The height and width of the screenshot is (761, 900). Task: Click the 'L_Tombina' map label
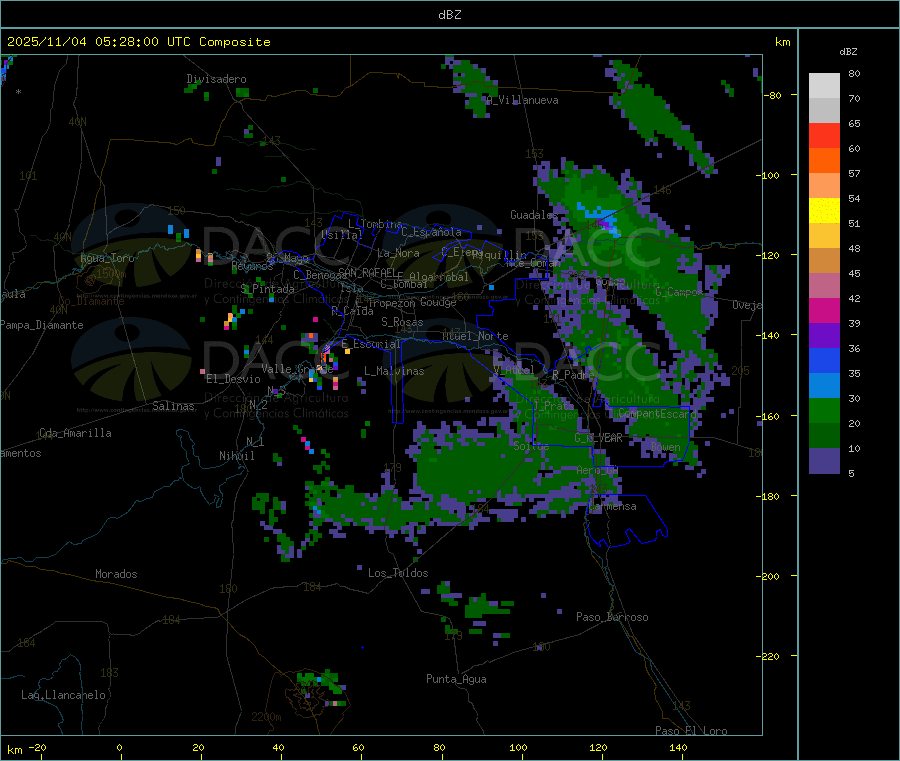375,224
